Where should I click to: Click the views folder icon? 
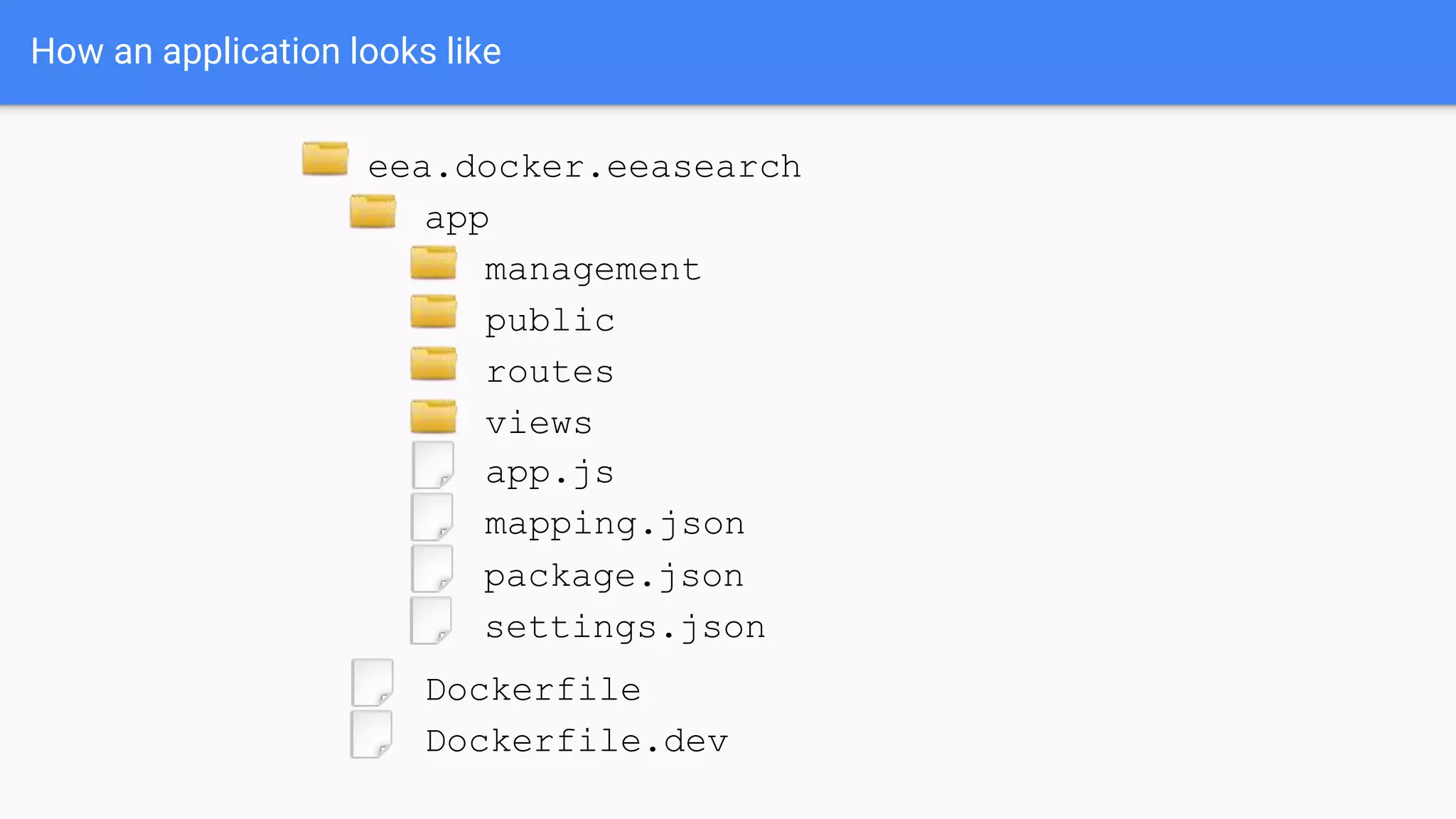(434, 417)
